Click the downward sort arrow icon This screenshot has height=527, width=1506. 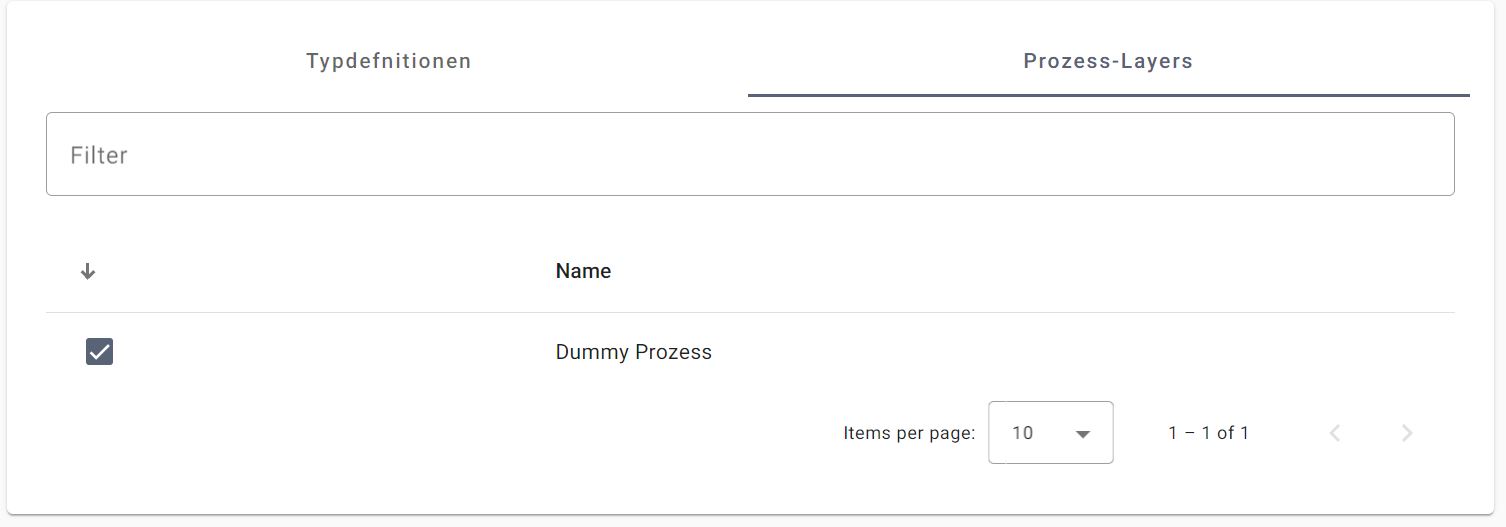88,271
